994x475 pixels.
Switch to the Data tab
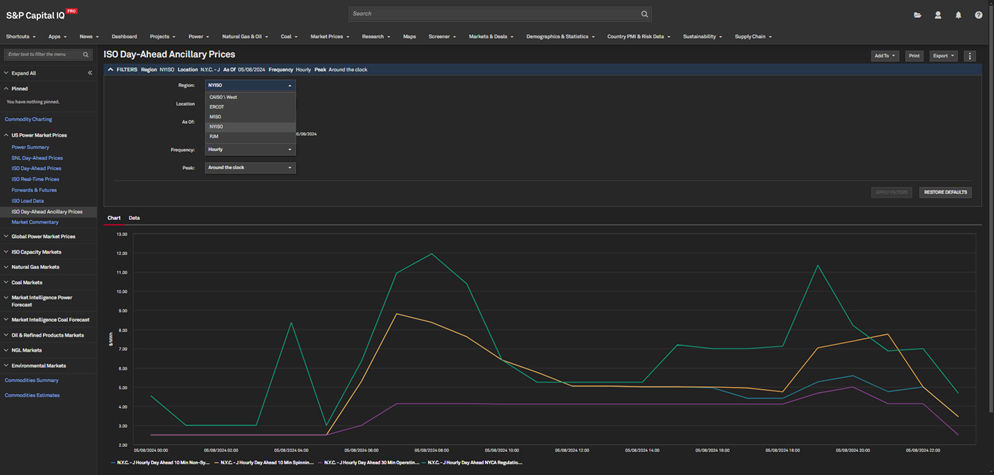pos(134,218)
